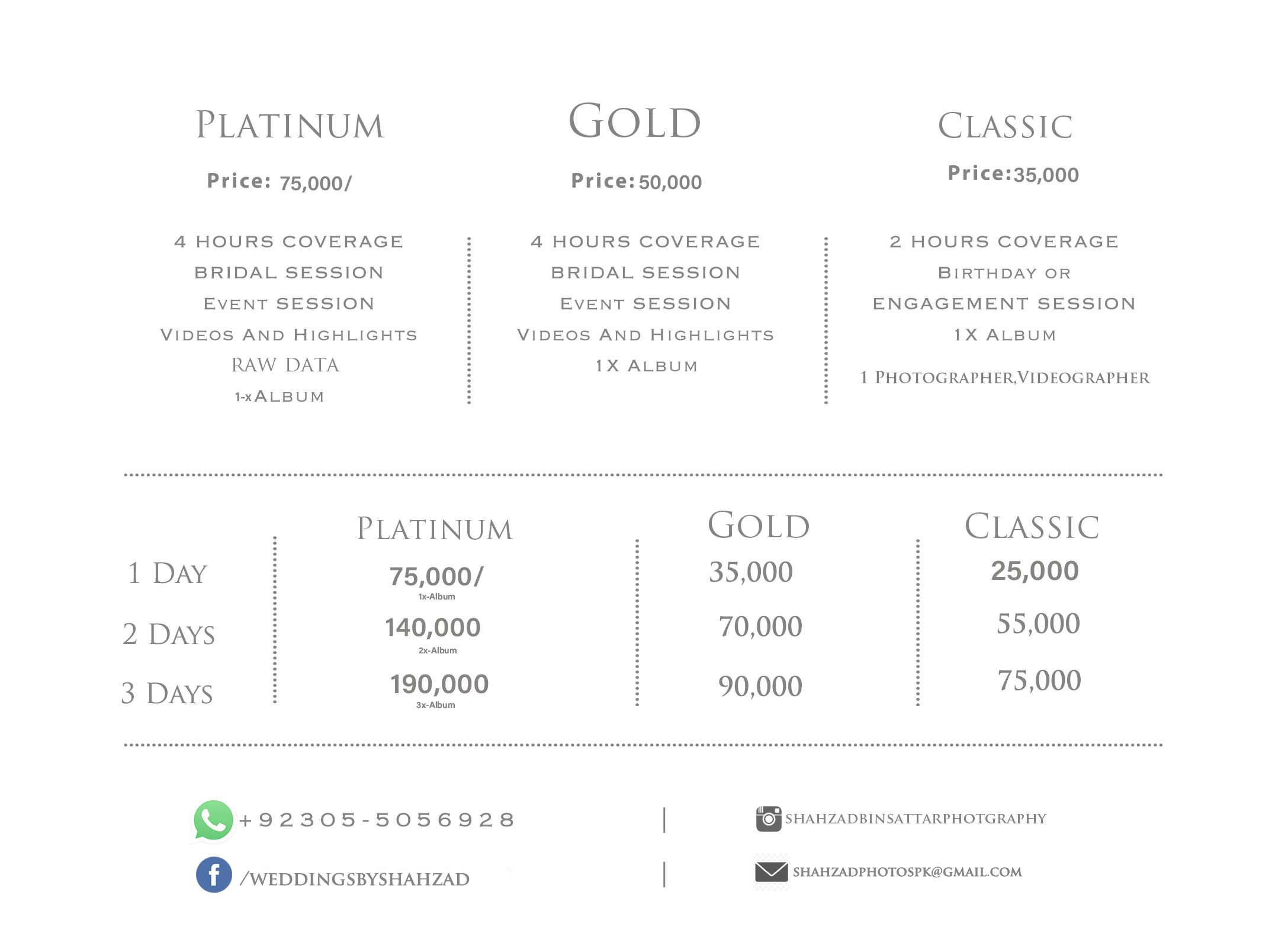Select the Gold Price: 50,000 text
The height and width of the screenshot is (933, 1288).
(x=637, y=181)
